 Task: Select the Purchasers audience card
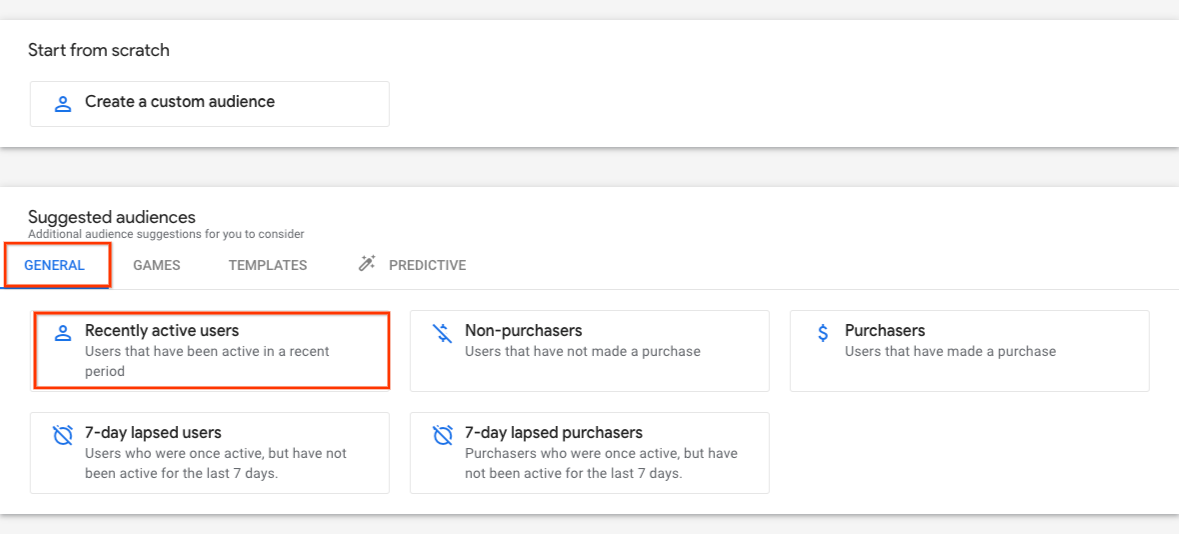click(969, 350)
